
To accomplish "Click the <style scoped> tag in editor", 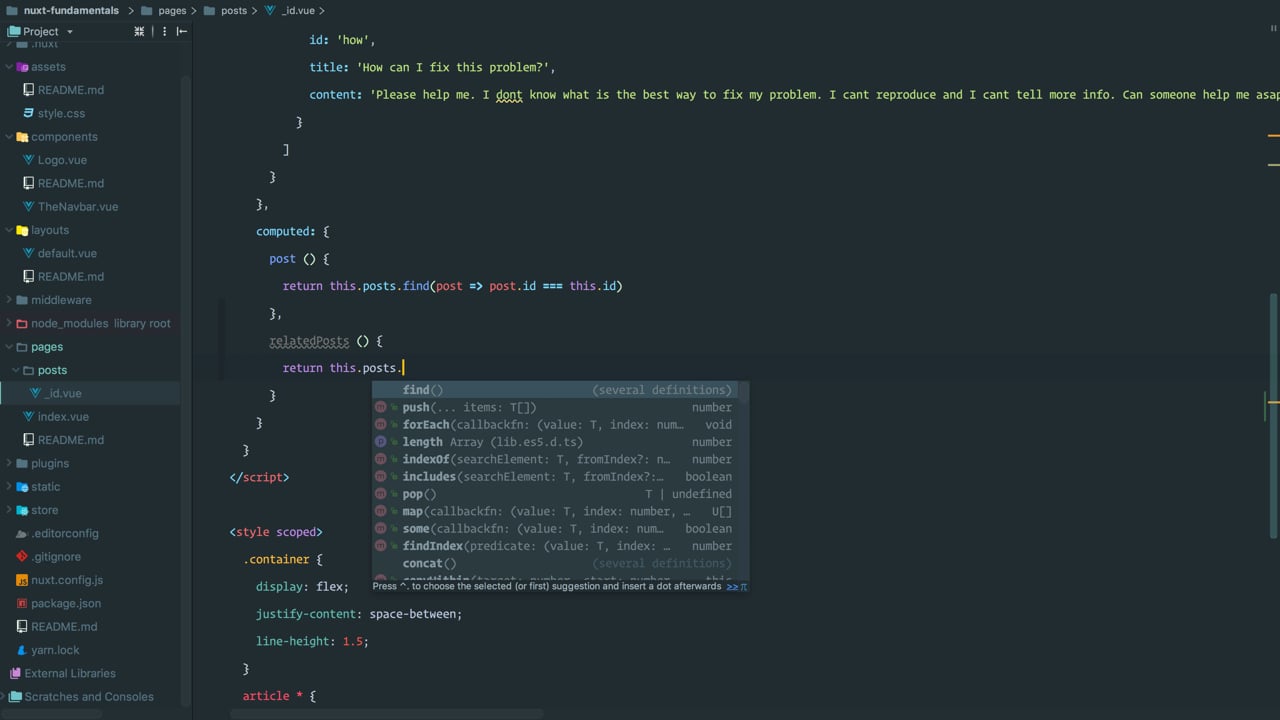I will click(276, 532).
